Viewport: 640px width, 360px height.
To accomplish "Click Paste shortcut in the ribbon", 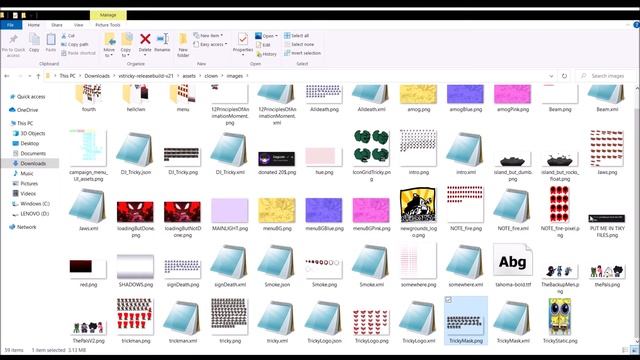I will [x=78, y=53].
